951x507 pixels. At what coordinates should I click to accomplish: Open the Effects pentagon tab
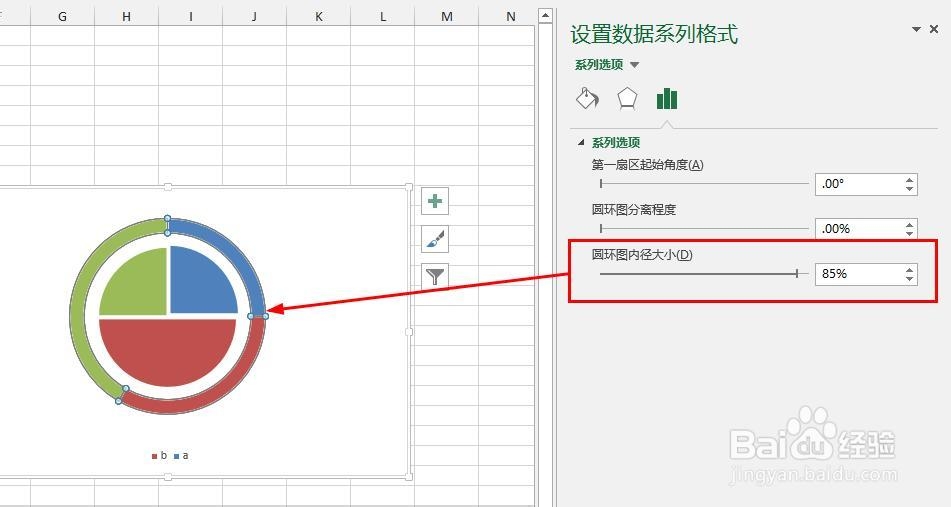(627, 98)
